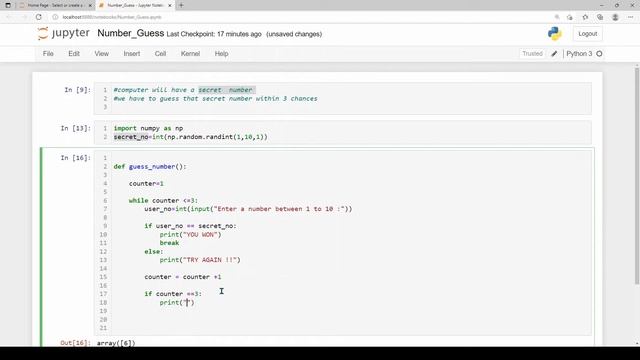Open the browser favorites star icon
This screenshot has height=360, width=640.
585,17
